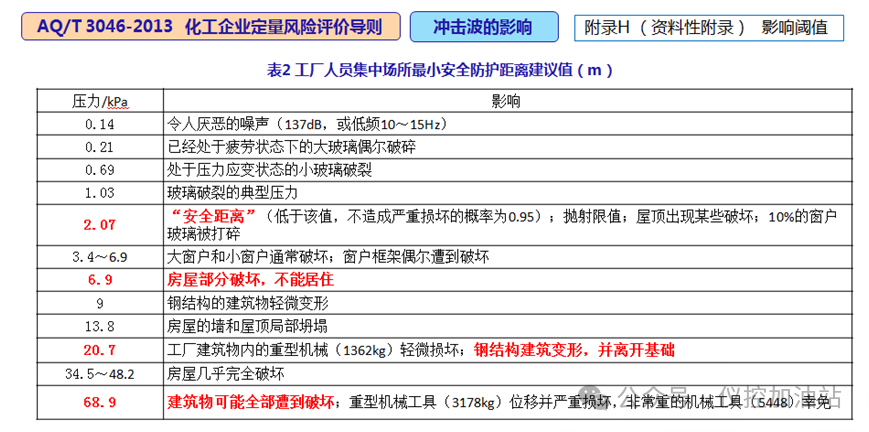Select the red 68.9 pressure cell

[x=100, y=403]
